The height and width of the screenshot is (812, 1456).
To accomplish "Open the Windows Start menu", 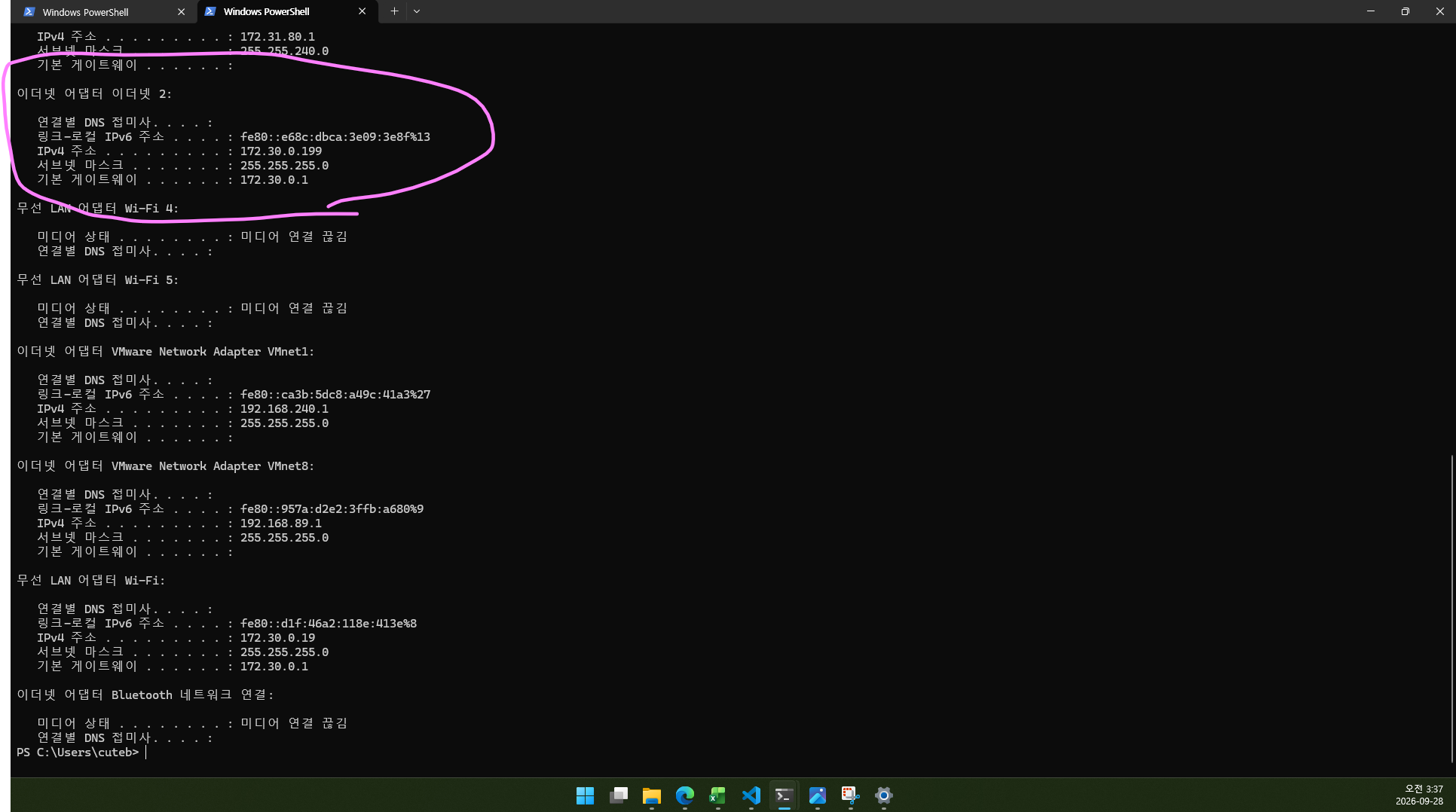I will coord(585,795).
